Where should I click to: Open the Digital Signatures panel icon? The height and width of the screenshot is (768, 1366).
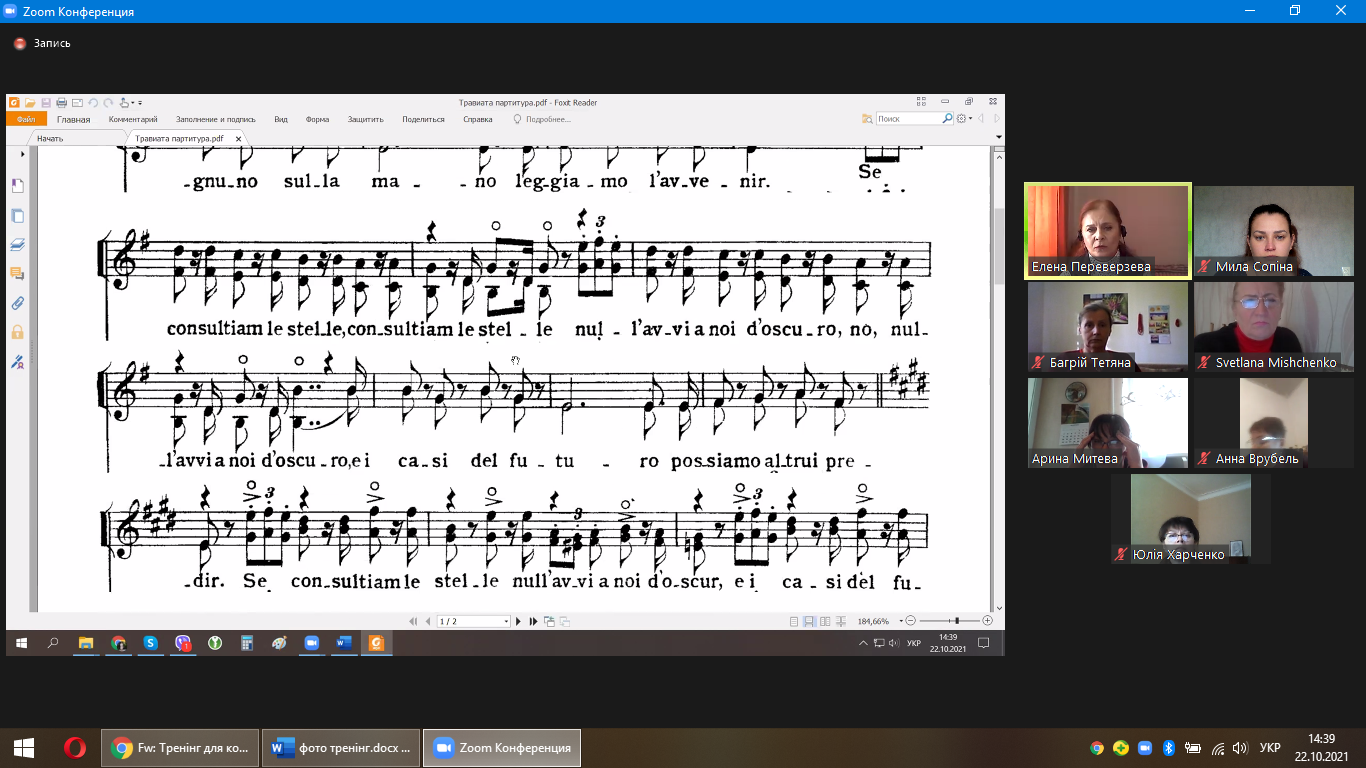click(x=17, y=362)
